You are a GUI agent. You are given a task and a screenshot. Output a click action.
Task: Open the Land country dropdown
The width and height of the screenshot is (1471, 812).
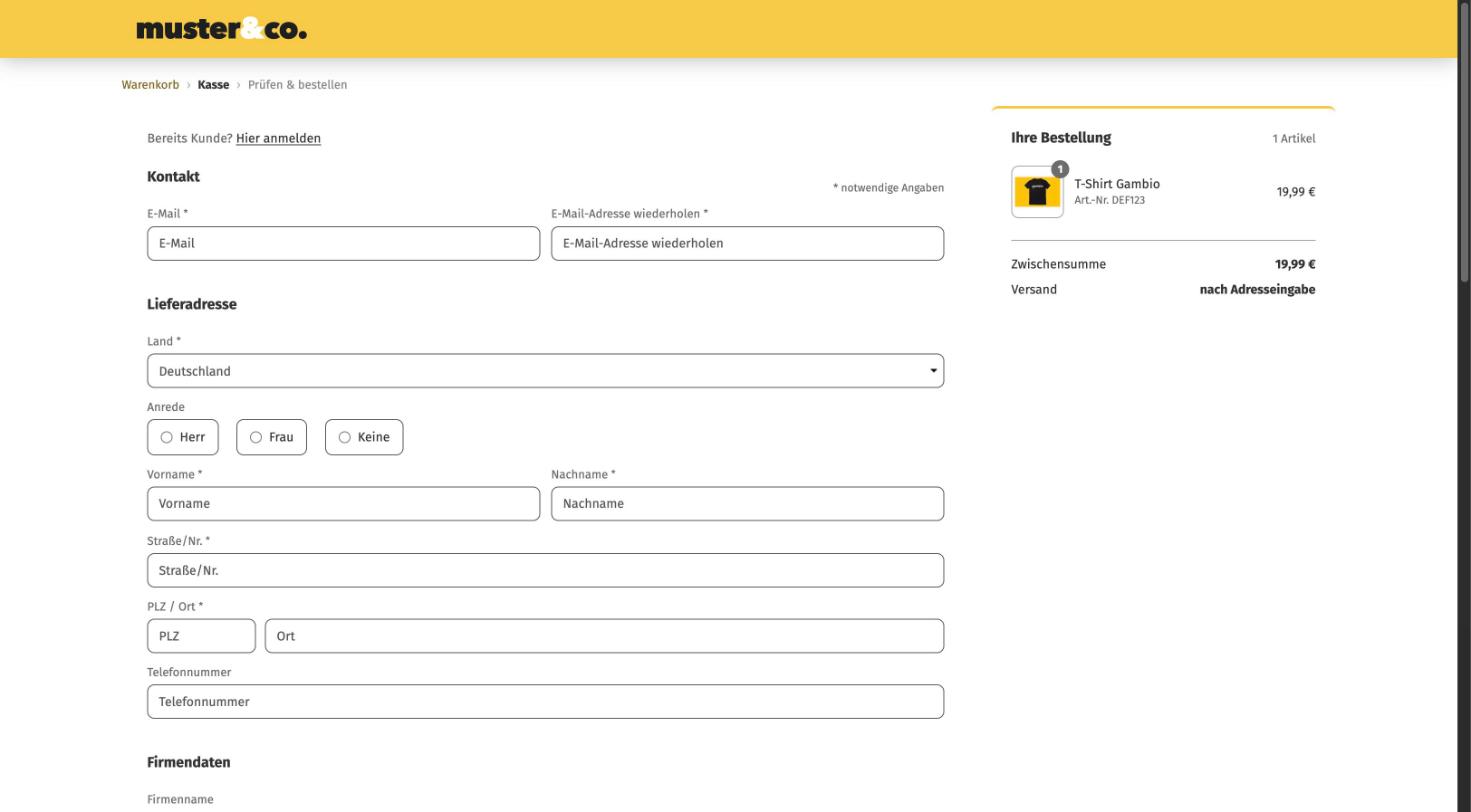(545, 371)
